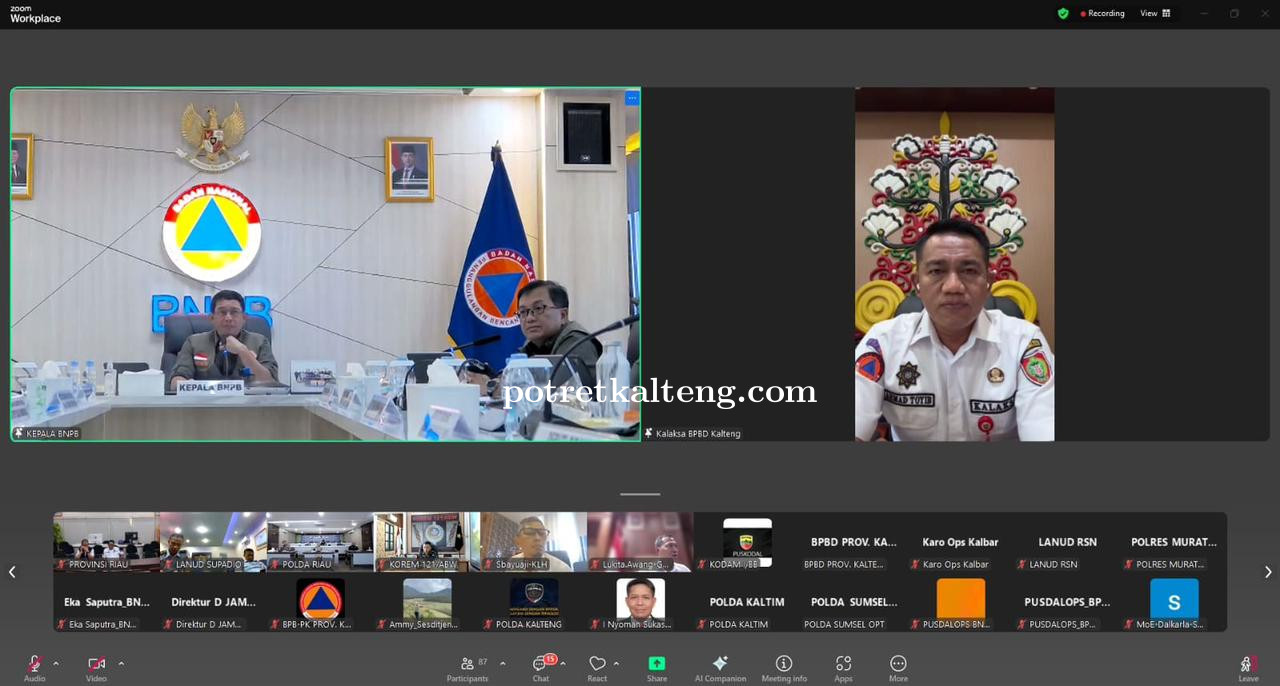Open the Apps menu

coord(843,665)
